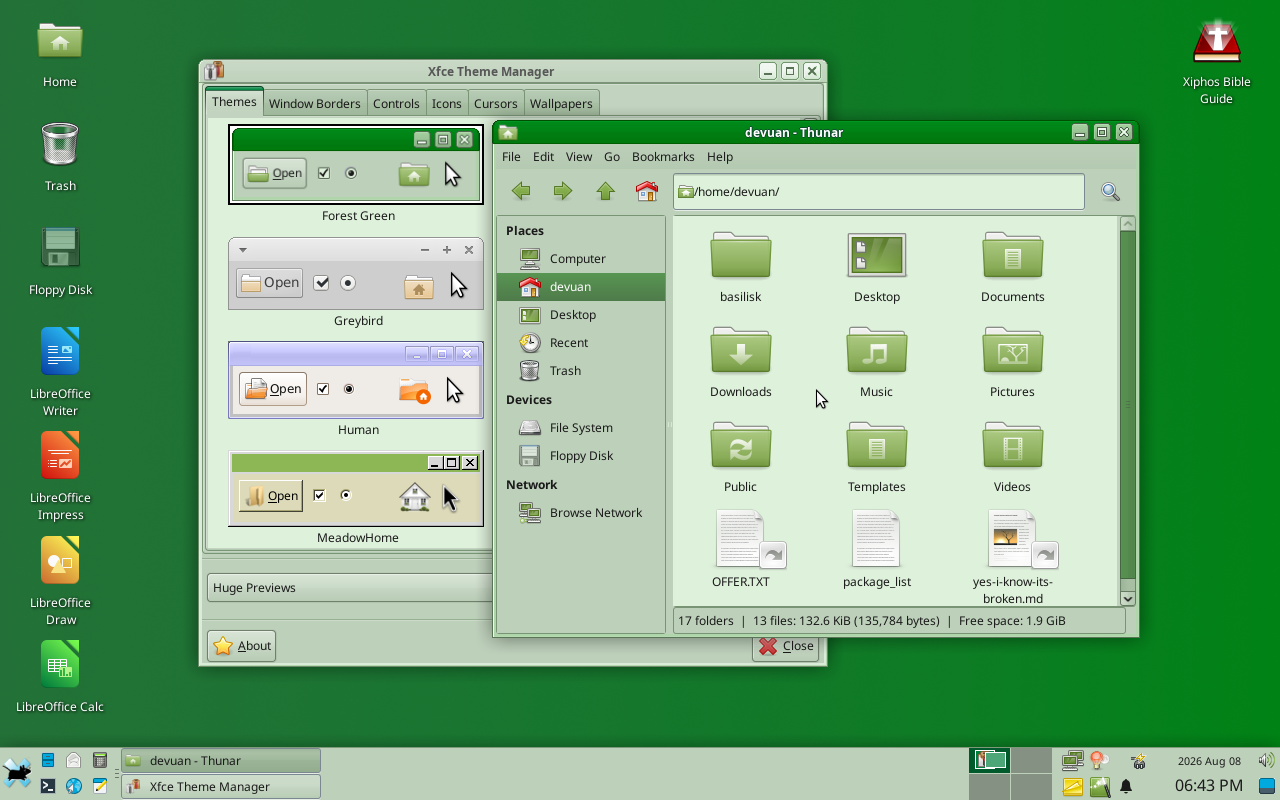Apply the Human theme preview
The height and width of the screenshot is (800, 1280).
(356, 380)
